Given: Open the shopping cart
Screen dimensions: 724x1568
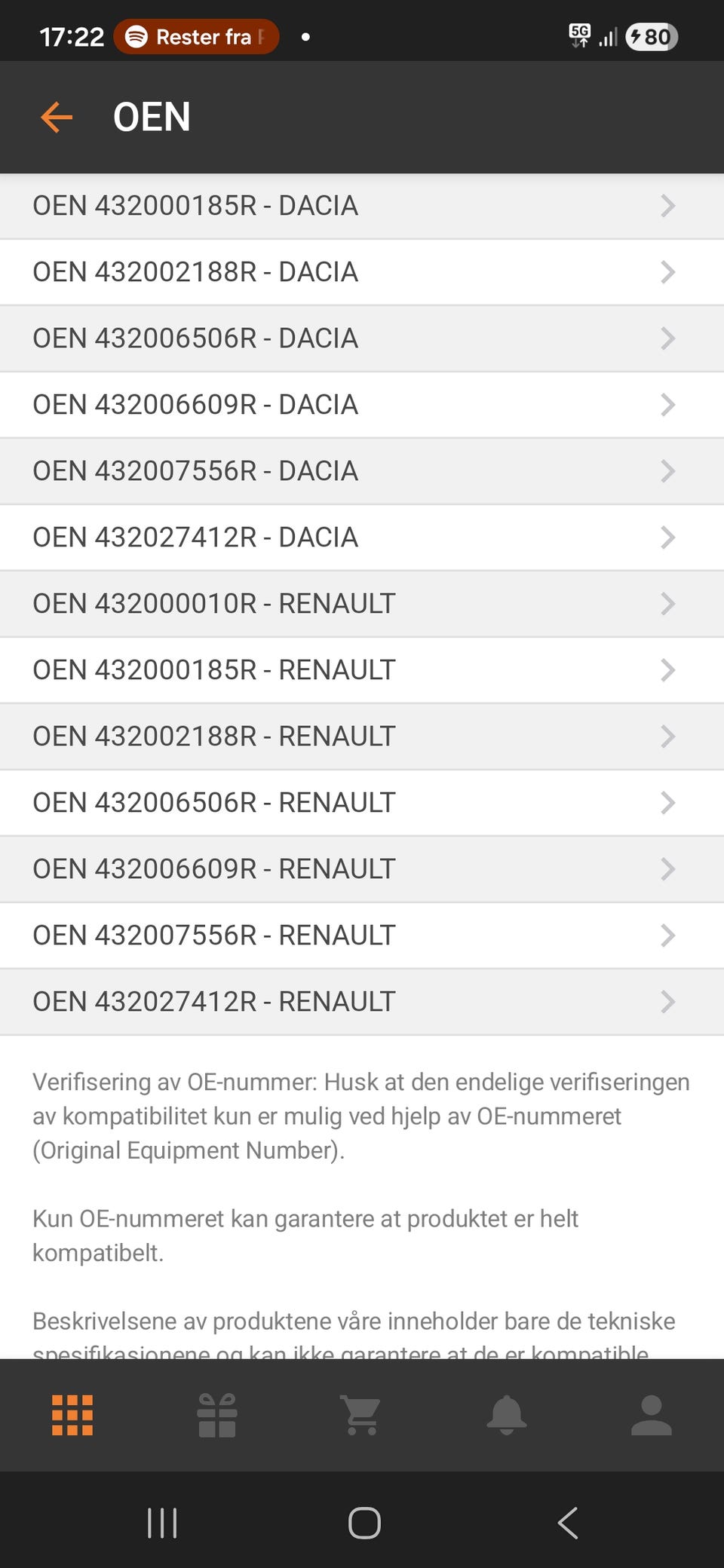Looking at the screenshot, I should 361,1415.
